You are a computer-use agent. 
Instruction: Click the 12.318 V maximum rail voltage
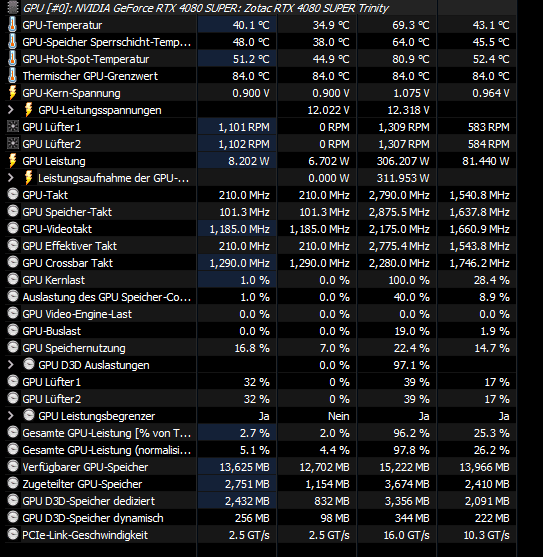click(x=408, y=110)
